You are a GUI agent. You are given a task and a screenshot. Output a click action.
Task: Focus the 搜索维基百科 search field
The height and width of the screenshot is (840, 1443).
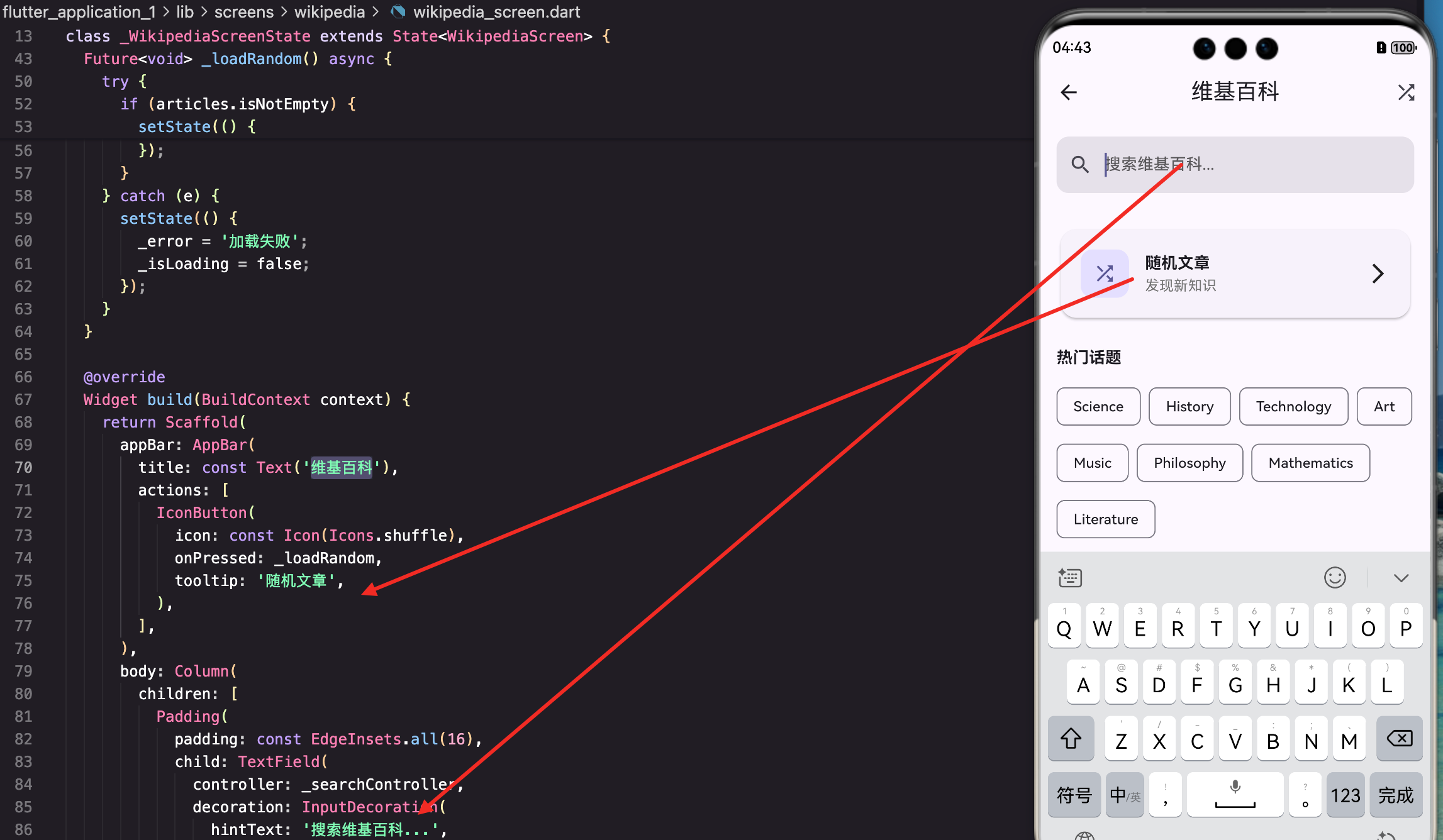coord(1235,165)
